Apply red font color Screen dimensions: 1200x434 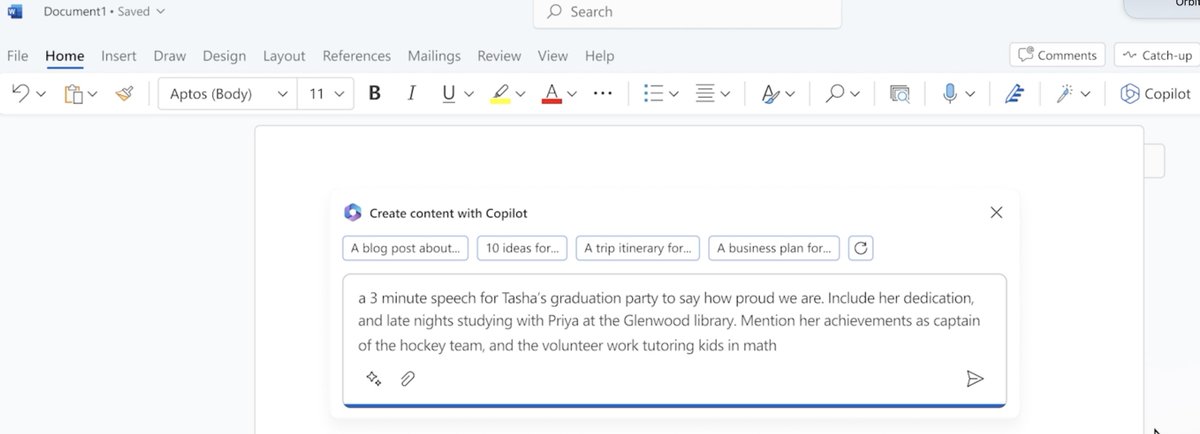coord(551,94)
